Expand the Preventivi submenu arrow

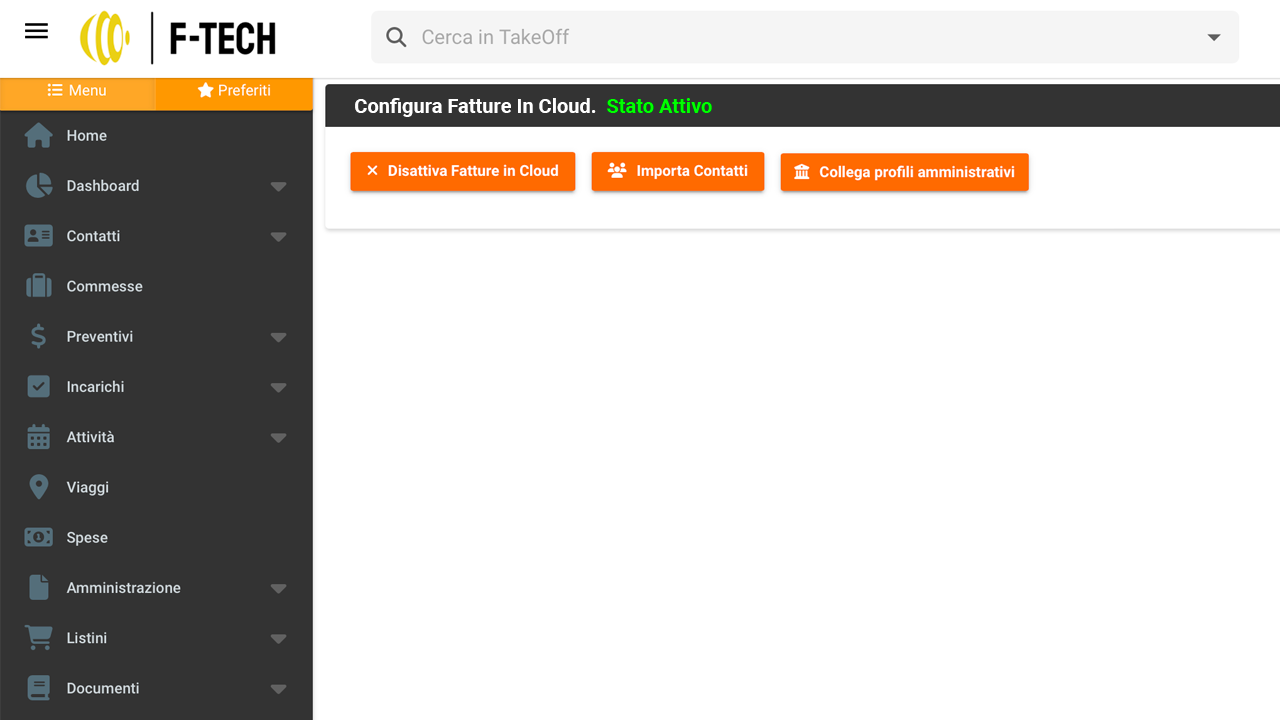click(x=279, y=337)
